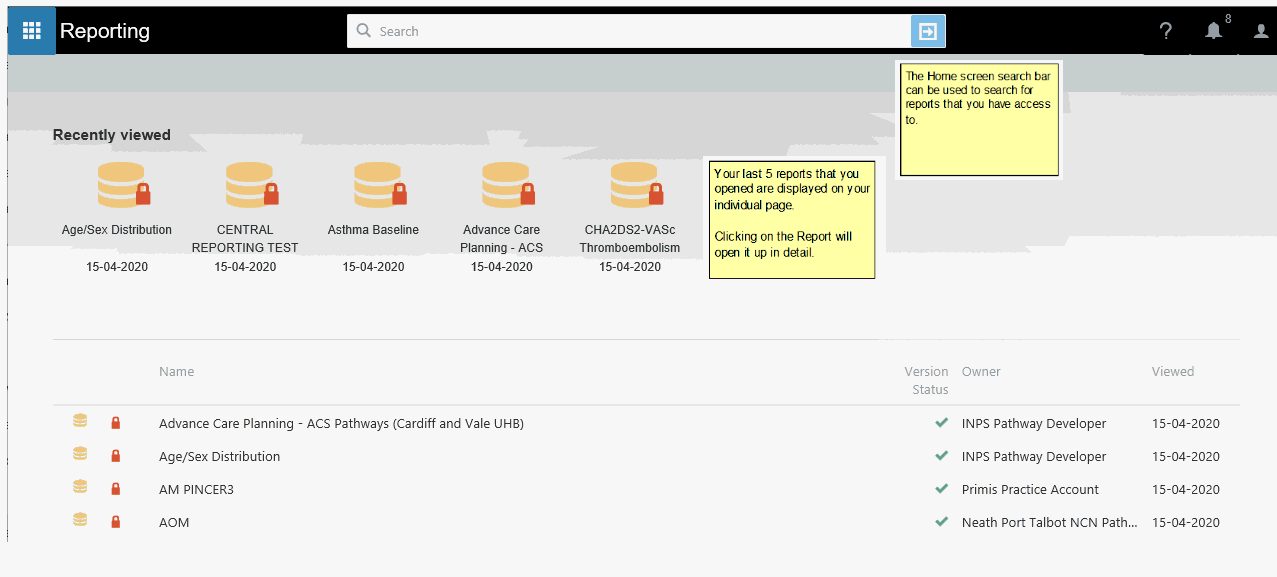The width and height of the screenshot is (1277, 577).
Task: Open the Age/Sex Distribution recent report icon
Action: pos(123,184)
